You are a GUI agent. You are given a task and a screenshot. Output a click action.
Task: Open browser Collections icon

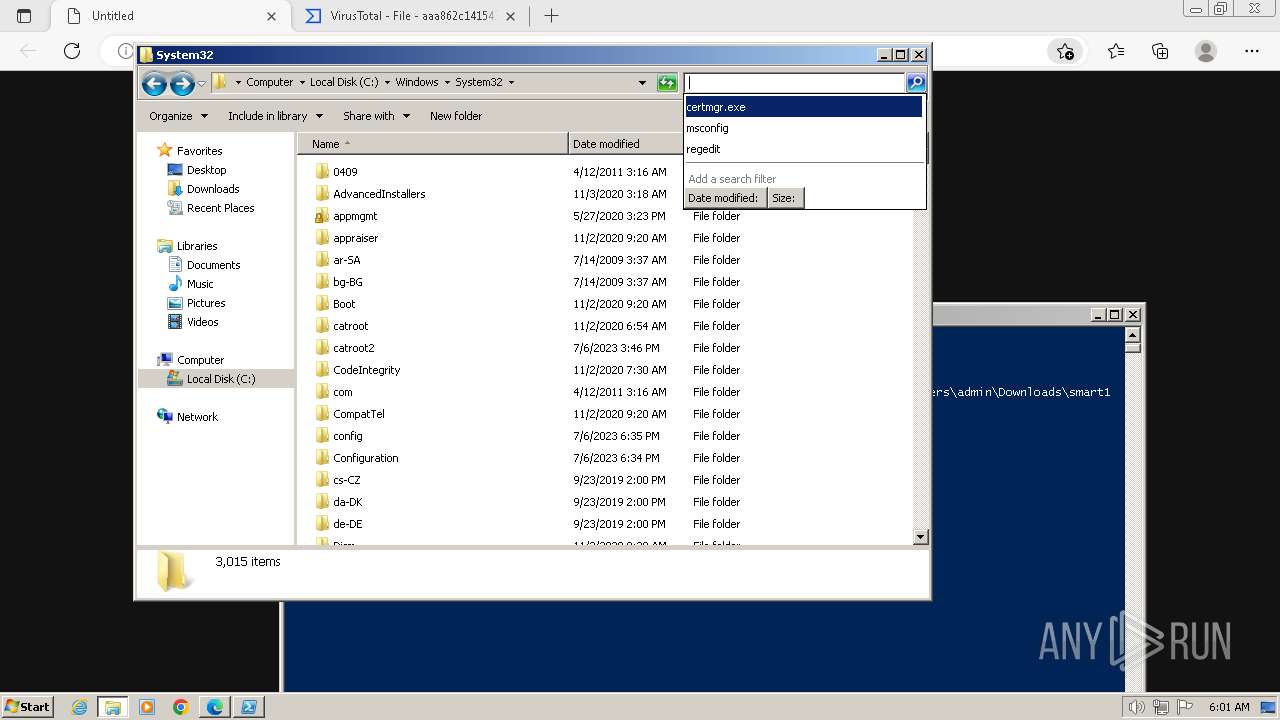1160,51
